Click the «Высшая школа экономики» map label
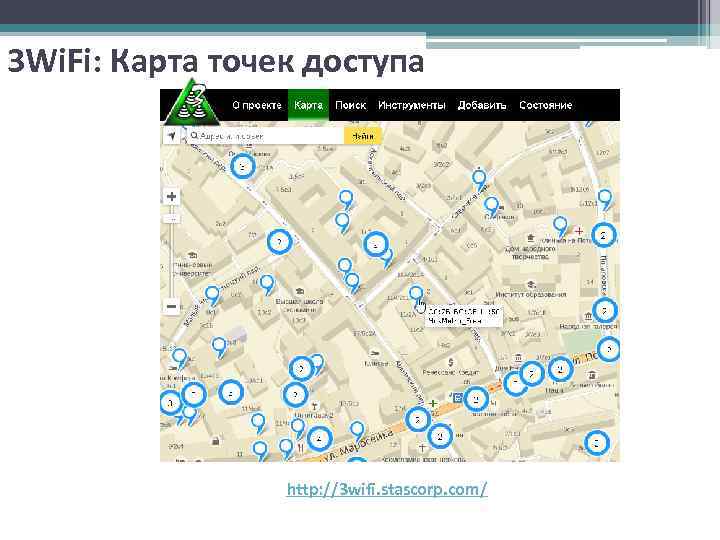Image resolution: width=720 pixels, height=540 pixels. coord(299,305)
